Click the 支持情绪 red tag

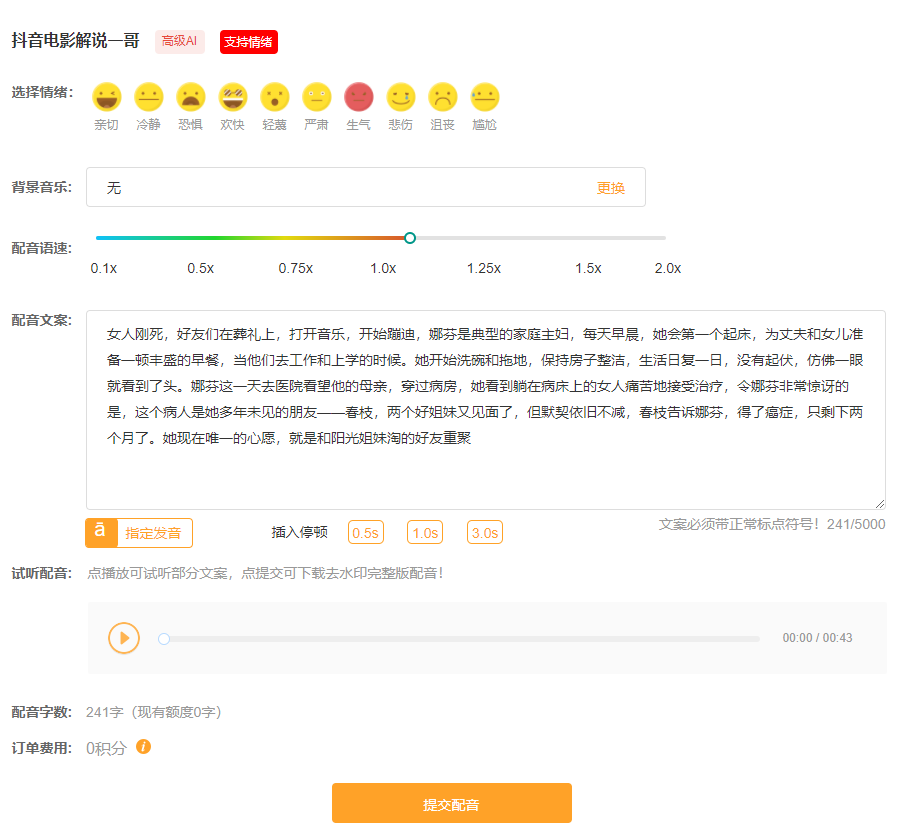point(249,42)
